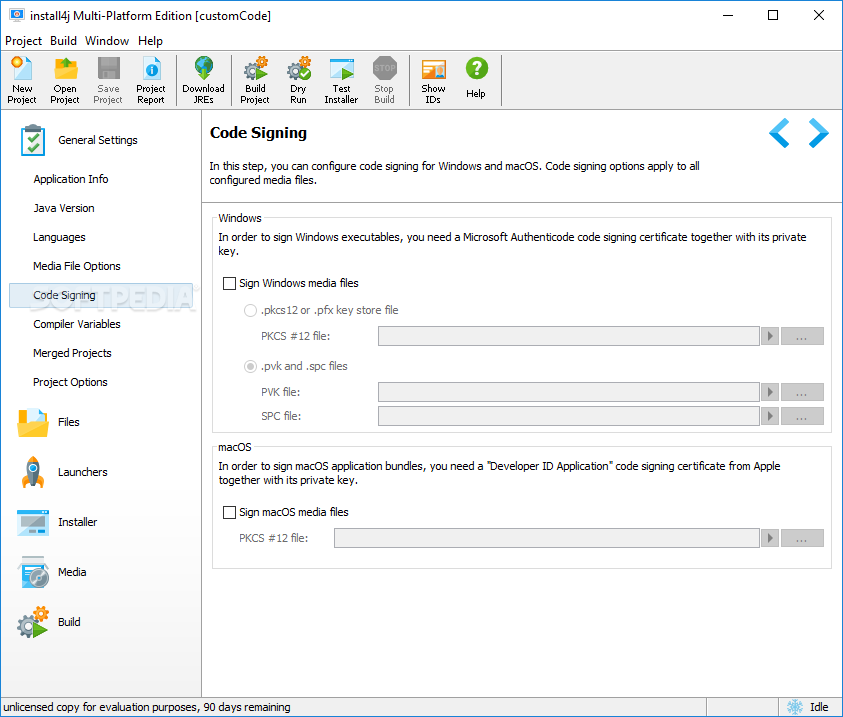Select Code Signing in sidebar
Viewport: 843px width, 717px height.
[101, 295]
